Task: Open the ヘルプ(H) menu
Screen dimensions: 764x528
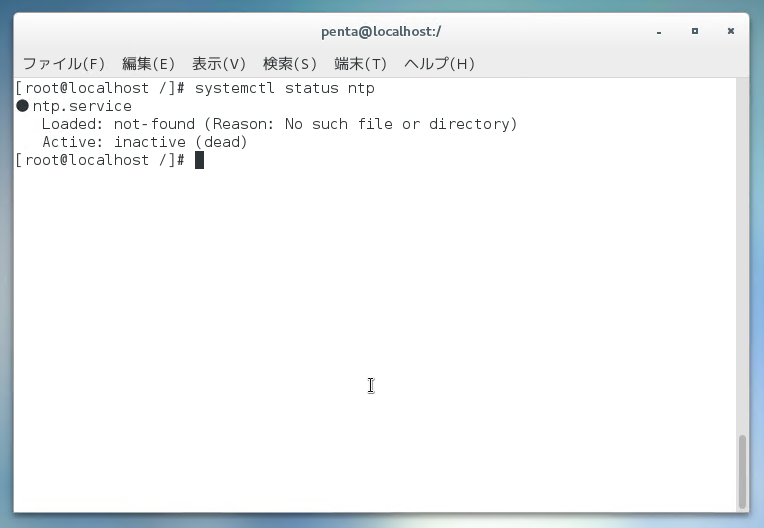Action: (439, 64)
